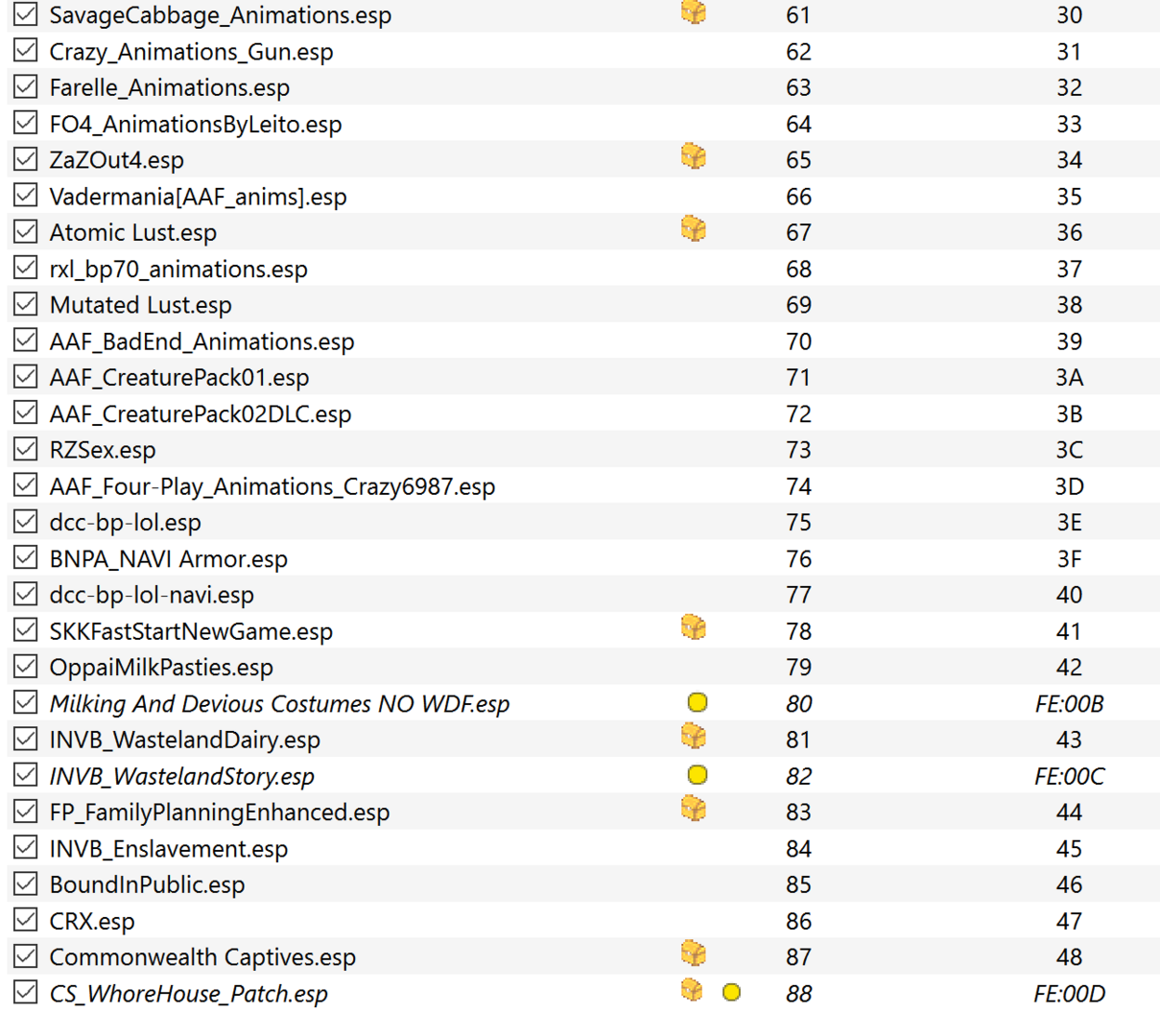Toggle Farelle_Animations.esp checkbox
The height and width of the screenshot is (1036, 1160).
coord(26,86)
